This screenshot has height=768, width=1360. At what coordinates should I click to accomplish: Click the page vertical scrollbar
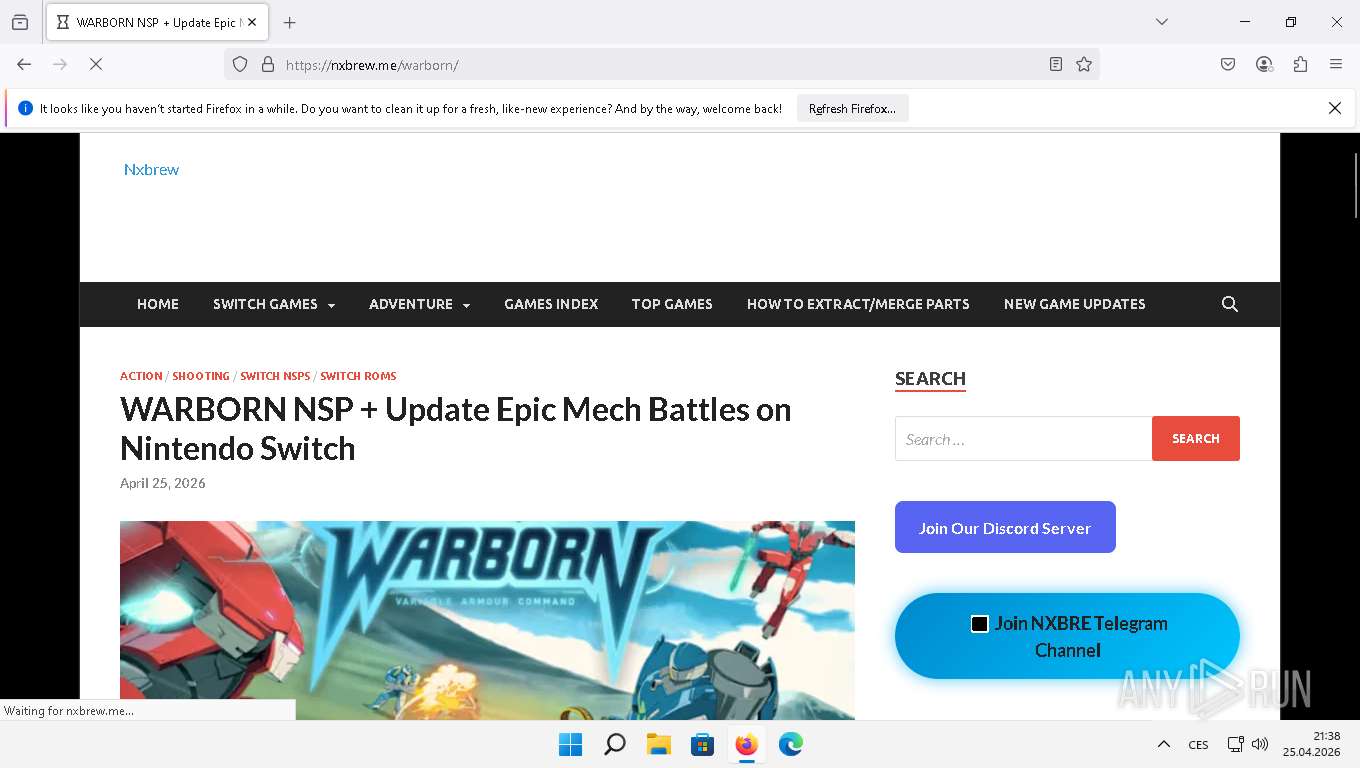tap(1355, 185)
